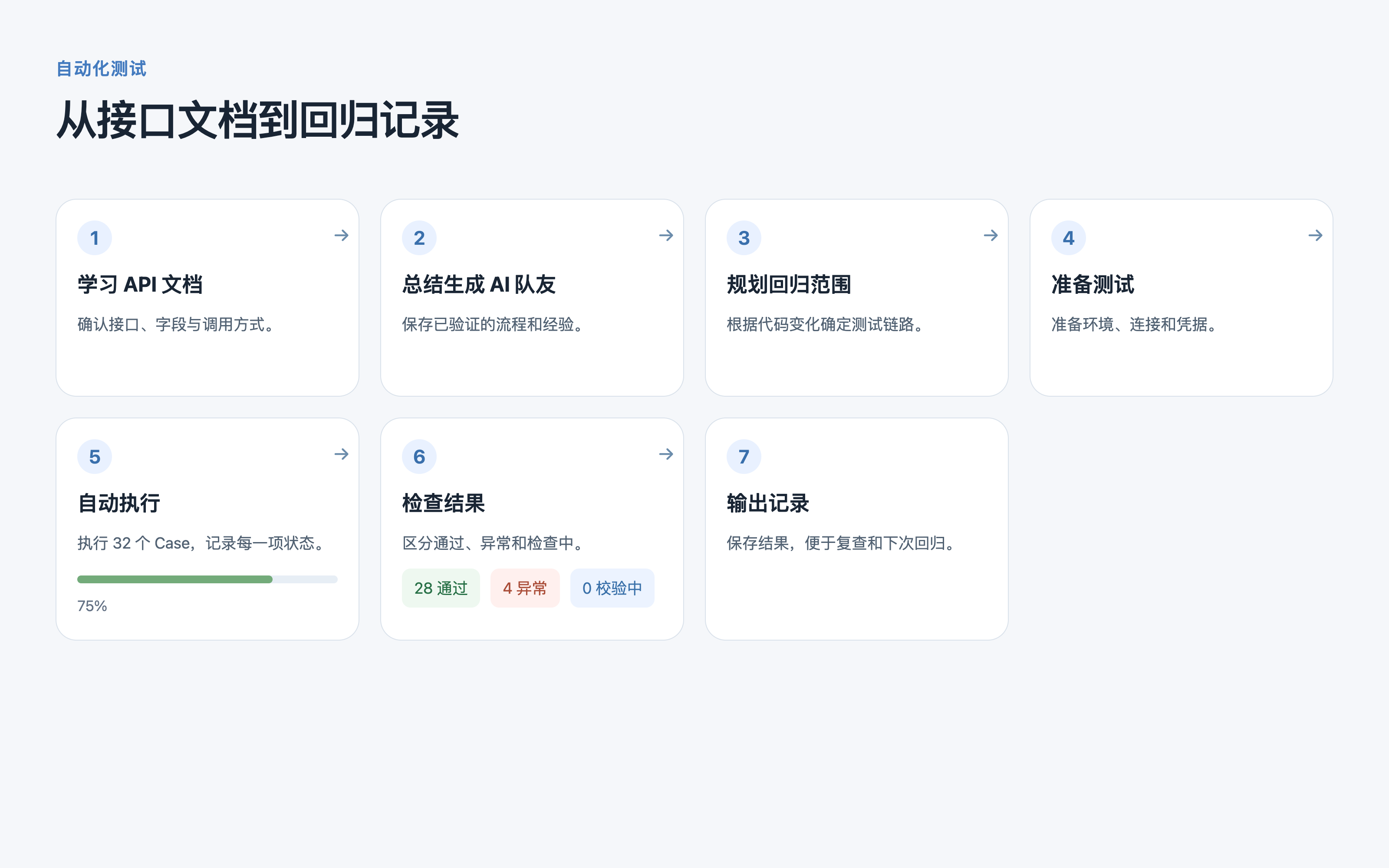Select the step number 7 badge
Image resolution: width=1389 pixels, height=868 pixels.
tap(744, 457)
